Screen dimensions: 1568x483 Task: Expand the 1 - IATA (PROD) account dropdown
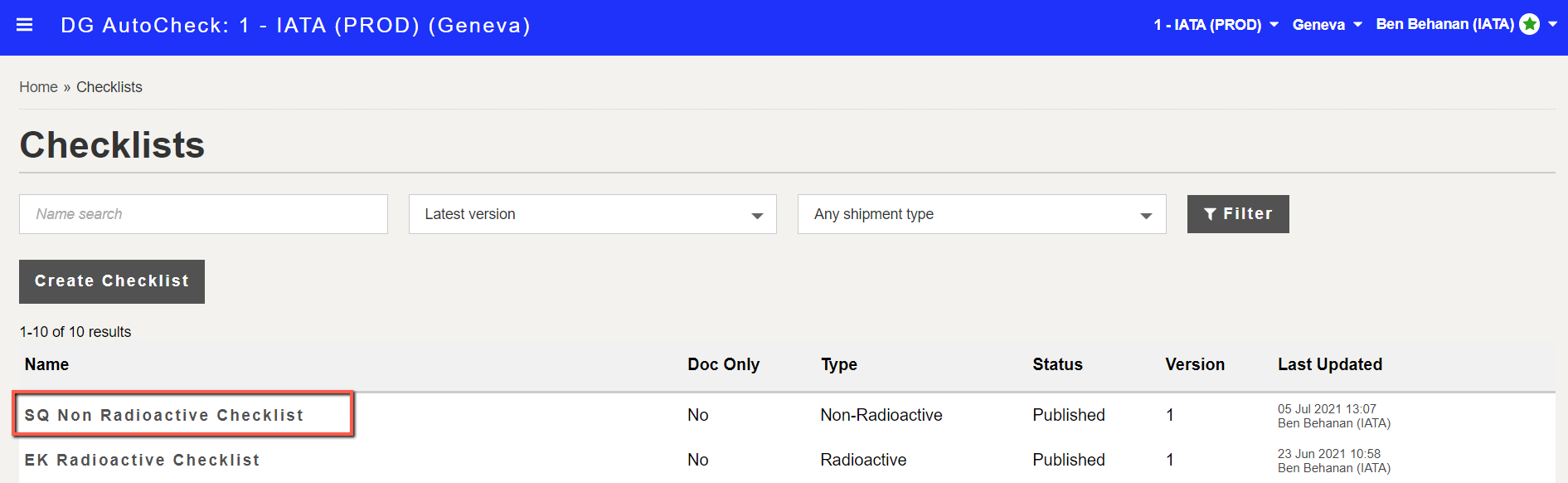coord(1216,25)
